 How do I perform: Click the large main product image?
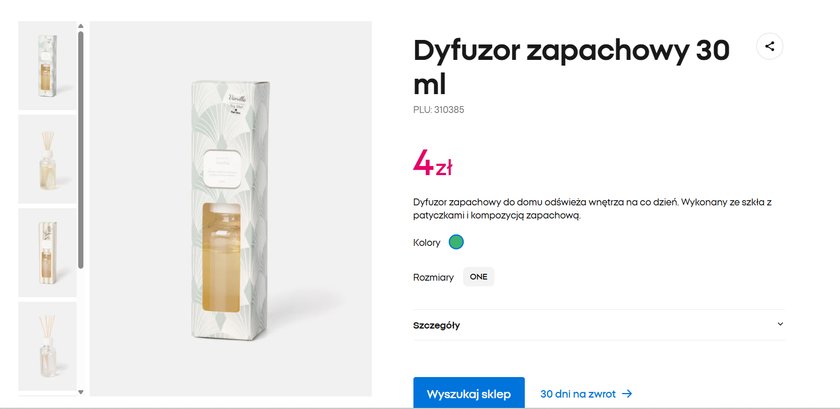tap(231, 208)
